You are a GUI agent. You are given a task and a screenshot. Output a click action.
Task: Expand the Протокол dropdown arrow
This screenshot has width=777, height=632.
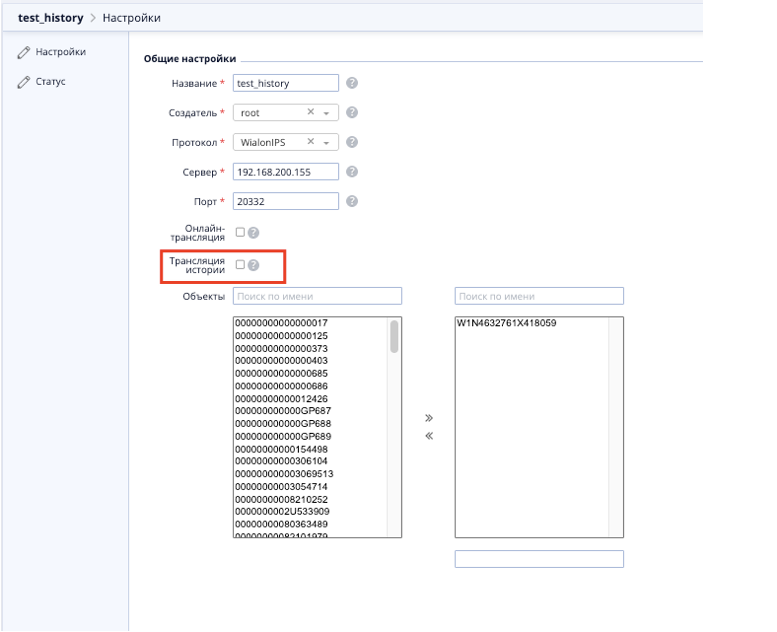click(327, 143)
